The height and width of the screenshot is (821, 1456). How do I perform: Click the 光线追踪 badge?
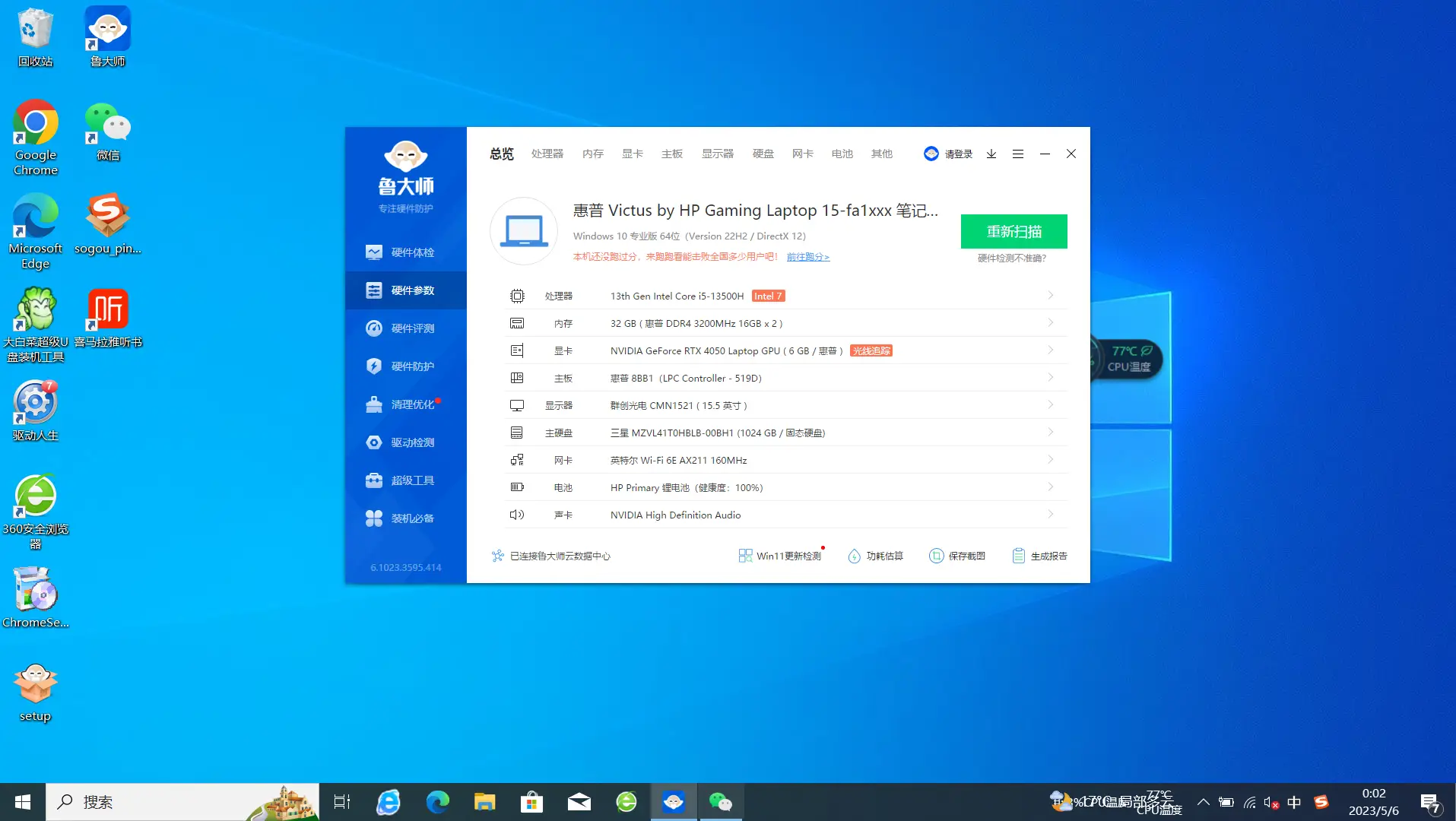click(871, 350)
